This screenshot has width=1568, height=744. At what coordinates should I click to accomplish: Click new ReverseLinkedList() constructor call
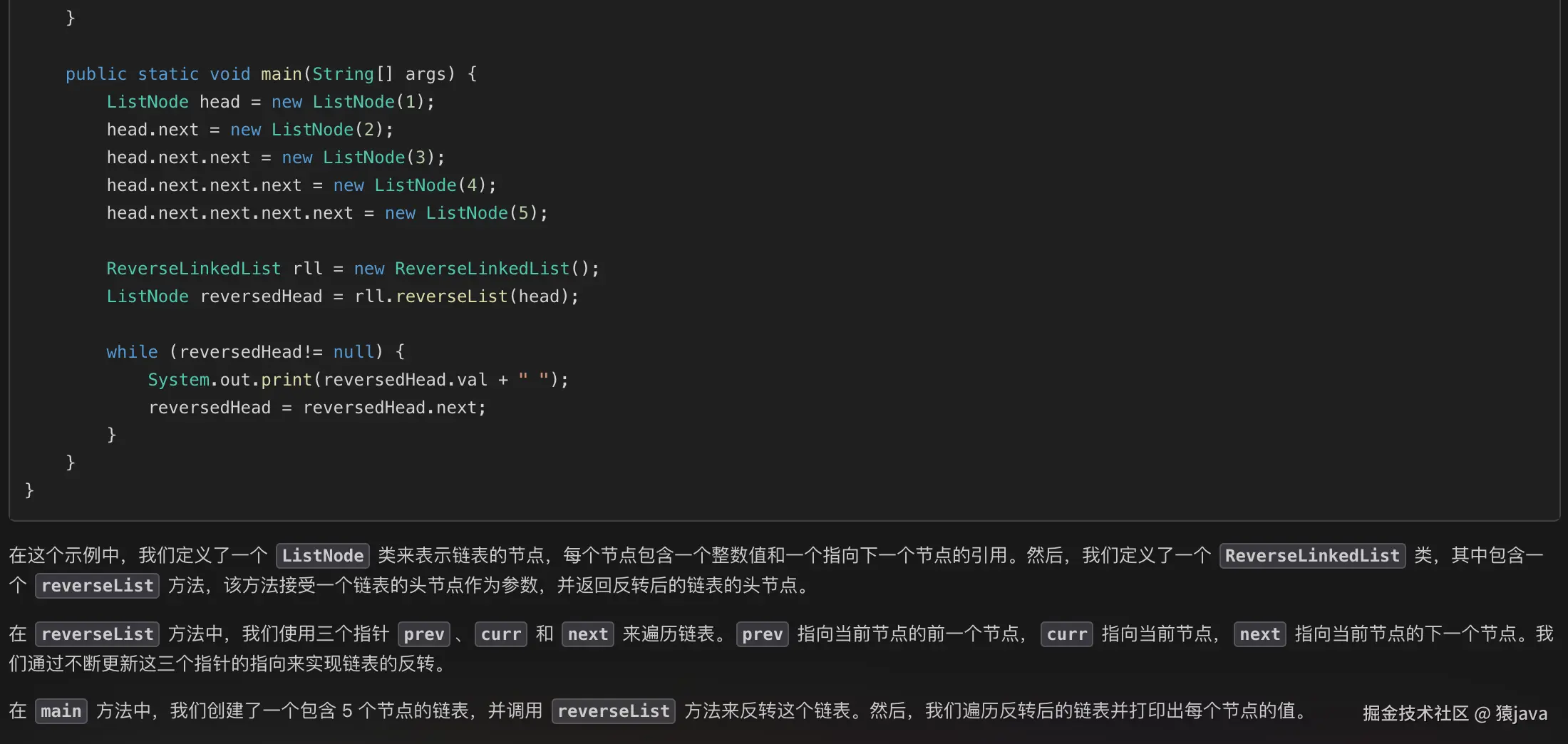(476, 269)
